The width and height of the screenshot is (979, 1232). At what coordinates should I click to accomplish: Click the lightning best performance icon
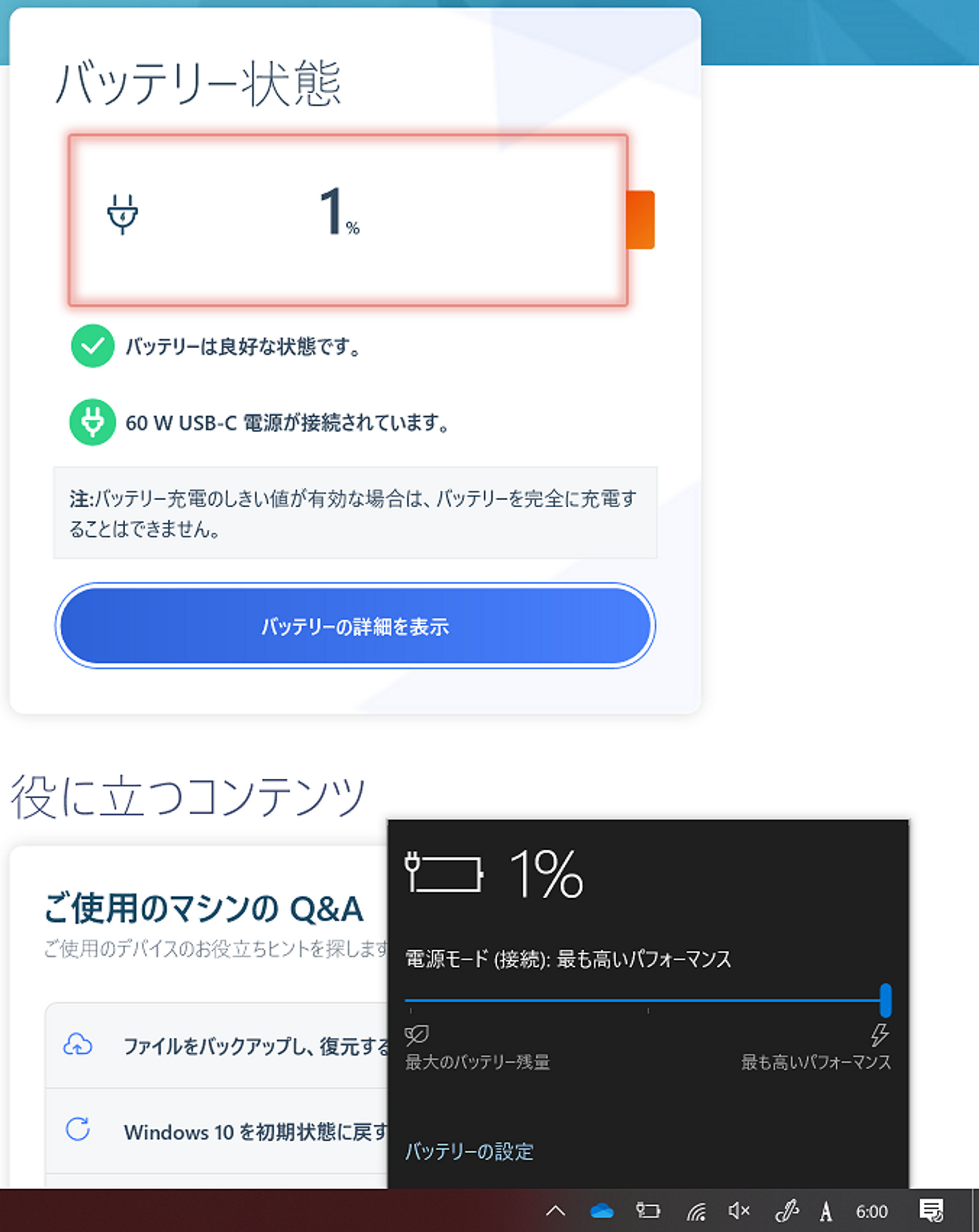(x=879, y=1034)
